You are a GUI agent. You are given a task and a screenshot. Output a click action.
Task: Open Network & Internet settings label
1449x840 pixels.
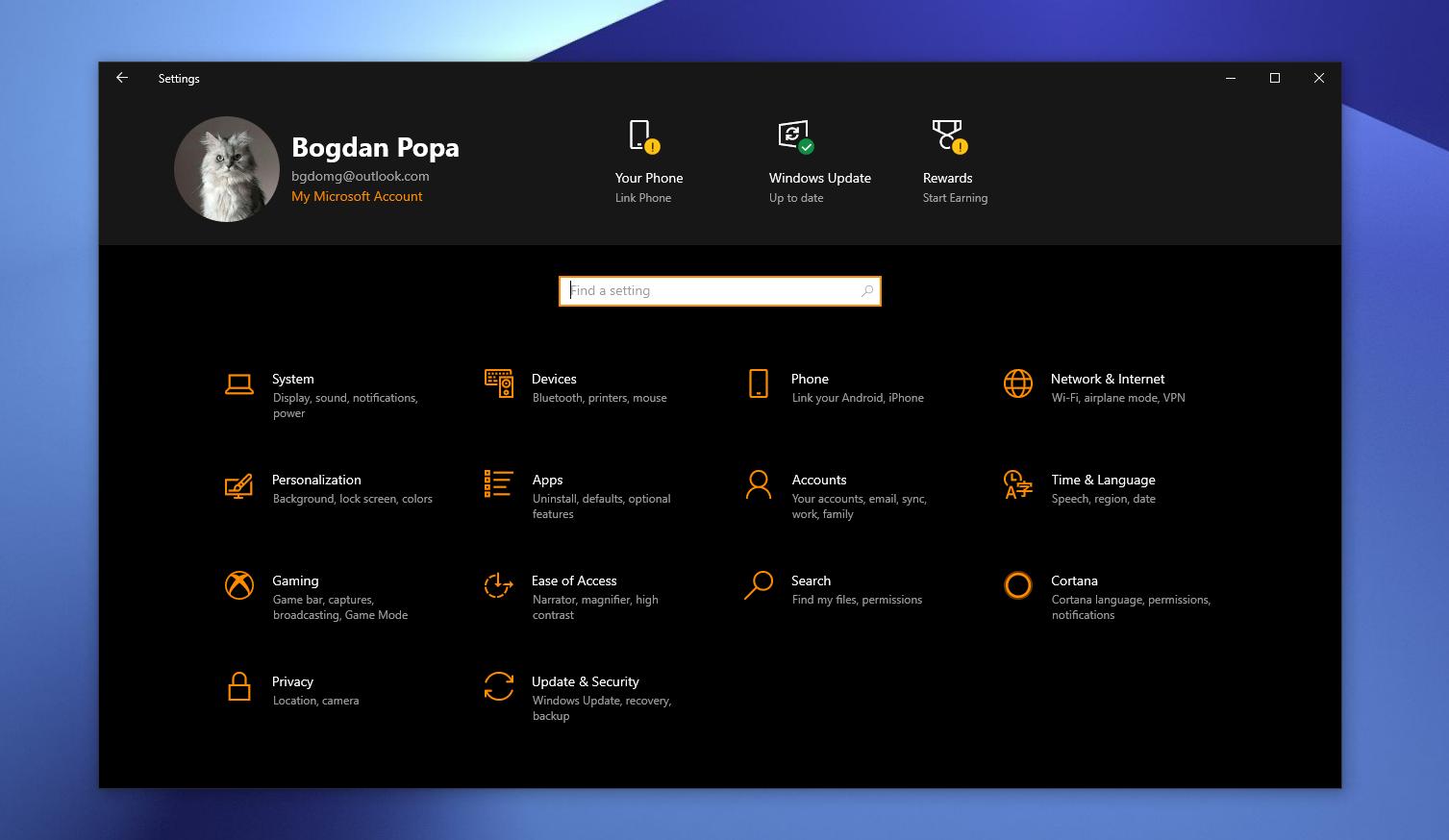(1108, 379)
